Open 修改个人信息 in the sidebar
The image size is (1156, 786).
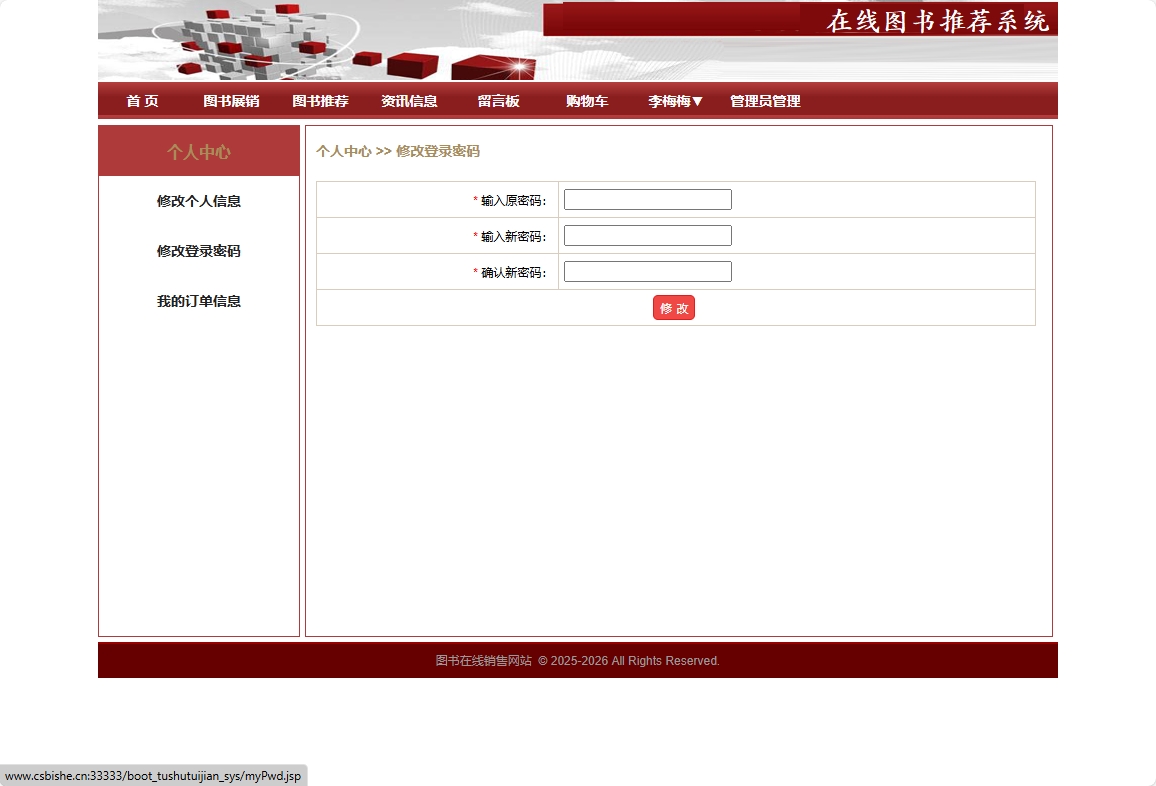[199, 201]
